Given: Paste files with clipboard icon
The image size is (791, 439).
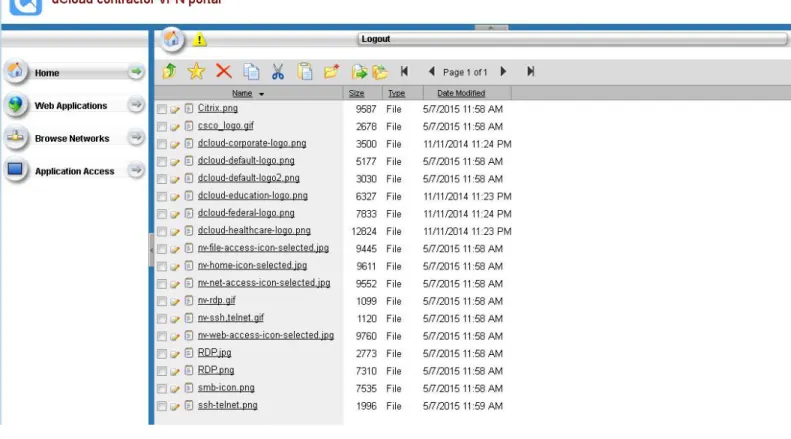Looking at the screenshot, I should [305, 72].
